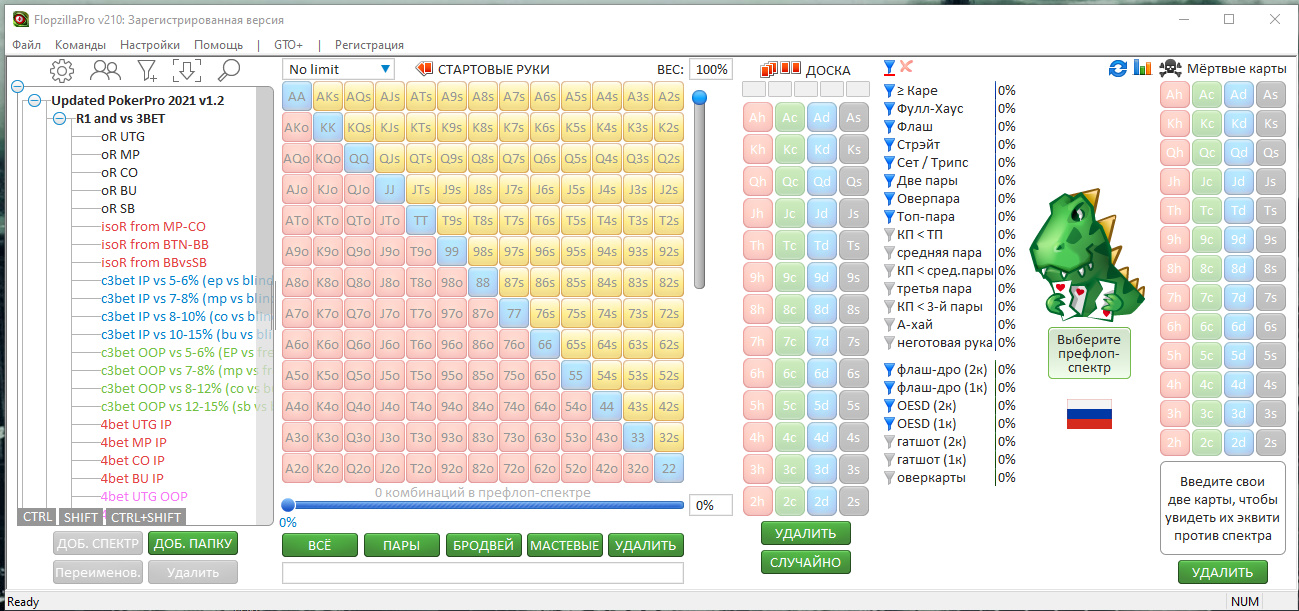
Task: Open the Настройки menu
Action: tap(150, 44)
